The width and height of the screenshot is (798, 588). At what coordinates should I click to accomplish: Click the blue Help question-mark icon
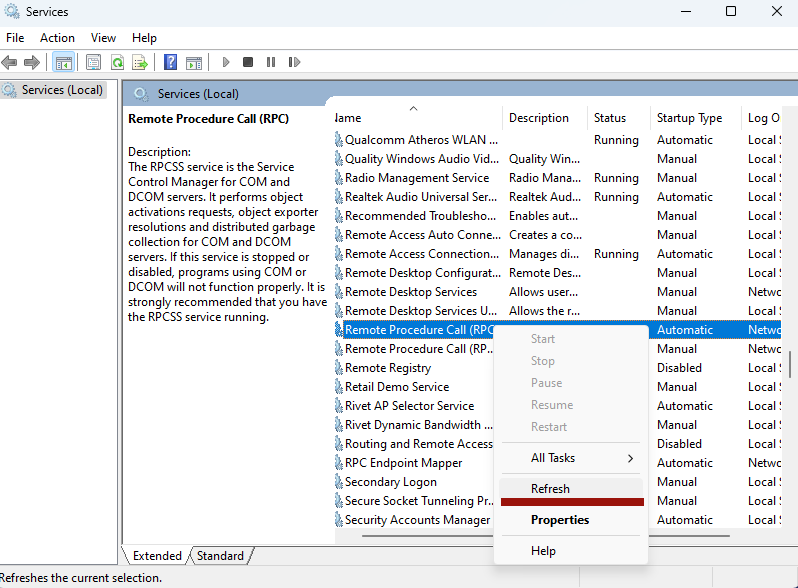pos(171,62)
